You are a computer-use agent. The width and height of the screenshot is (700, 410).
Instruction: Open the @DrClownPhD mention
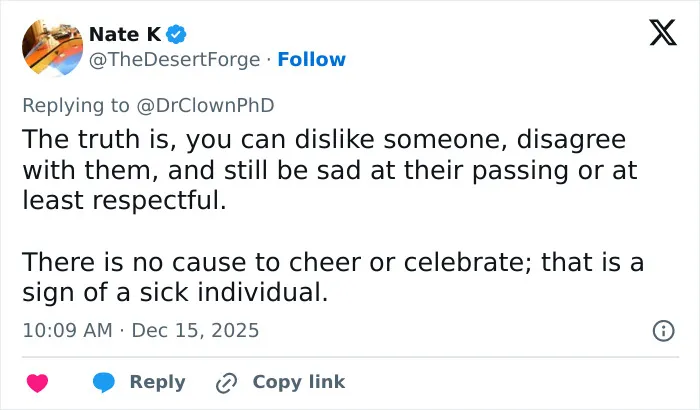(x=205, y=106)
